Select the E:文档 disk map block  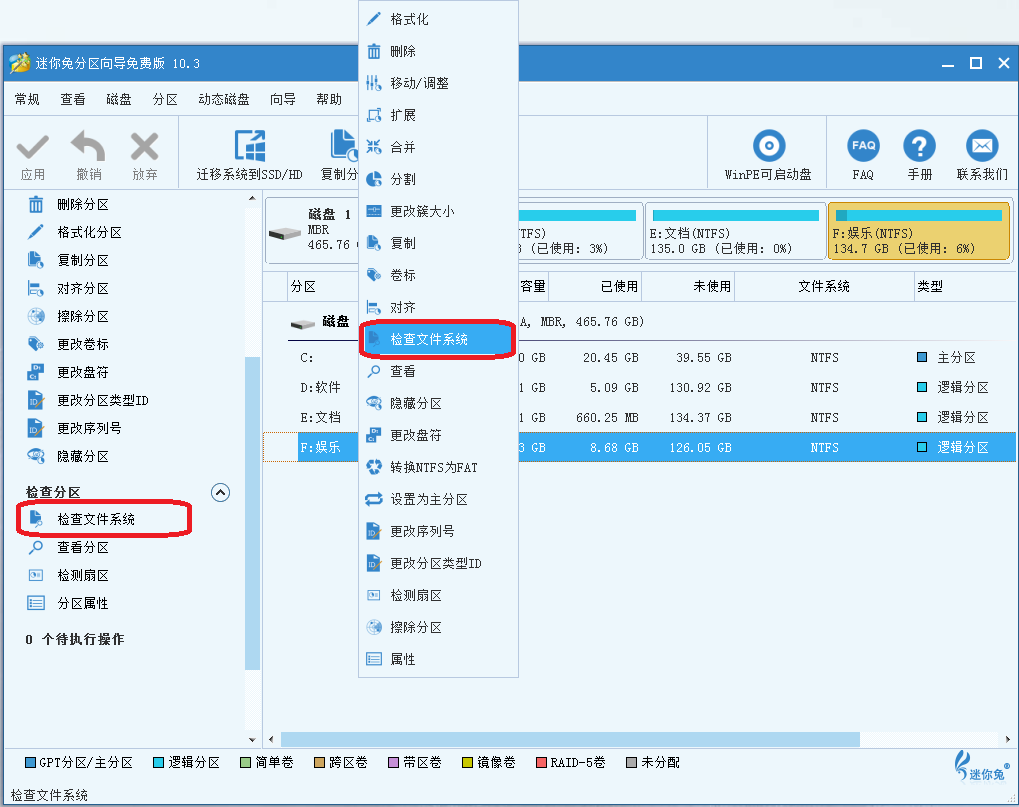735,231
